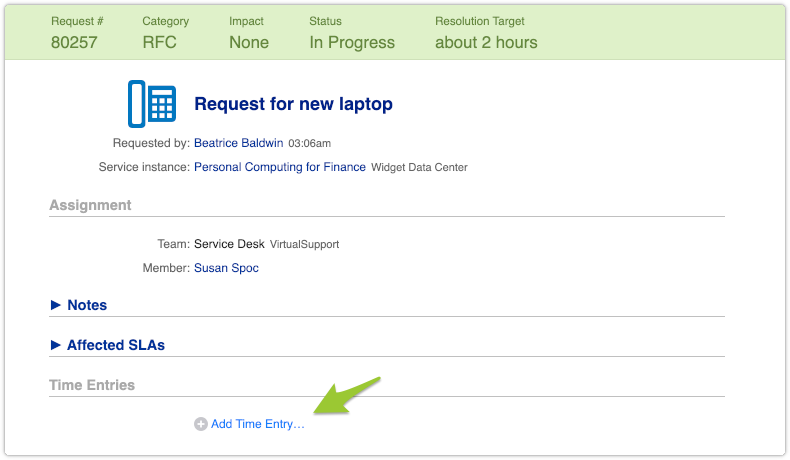Screen dimensions: 790x460
Task: Click the Service instance label
Action: pyautogui.click(x=144, y=167)
